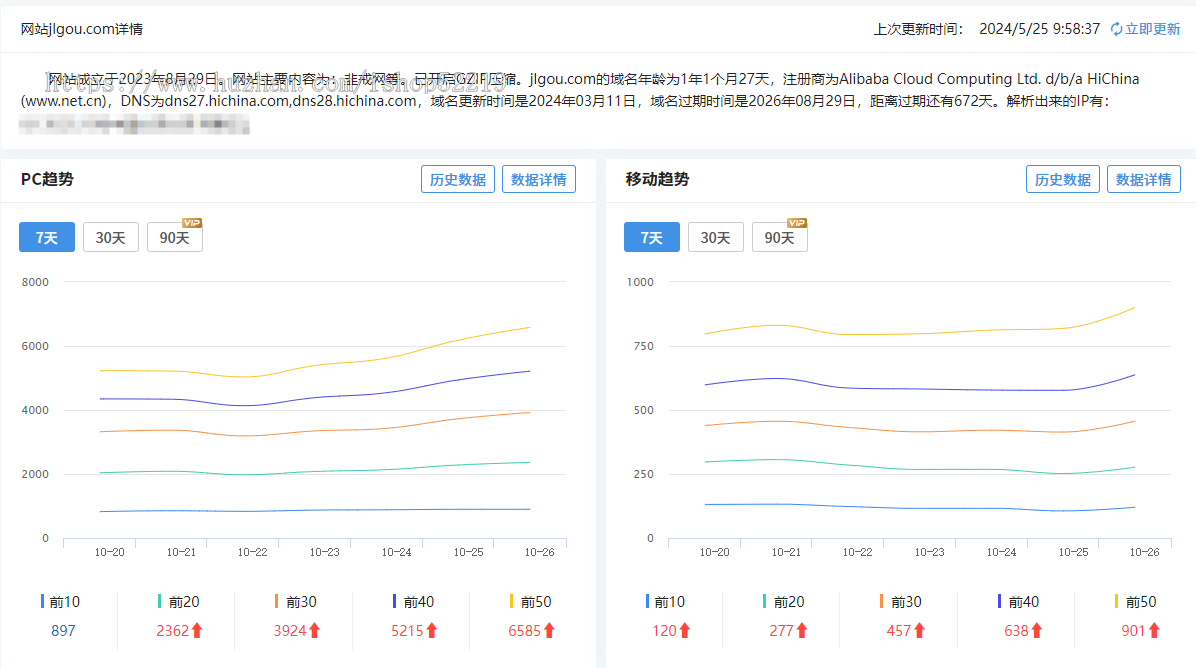Click the refresh icon beside 立即更新

pyautogui.click(x=1116, y=29)
